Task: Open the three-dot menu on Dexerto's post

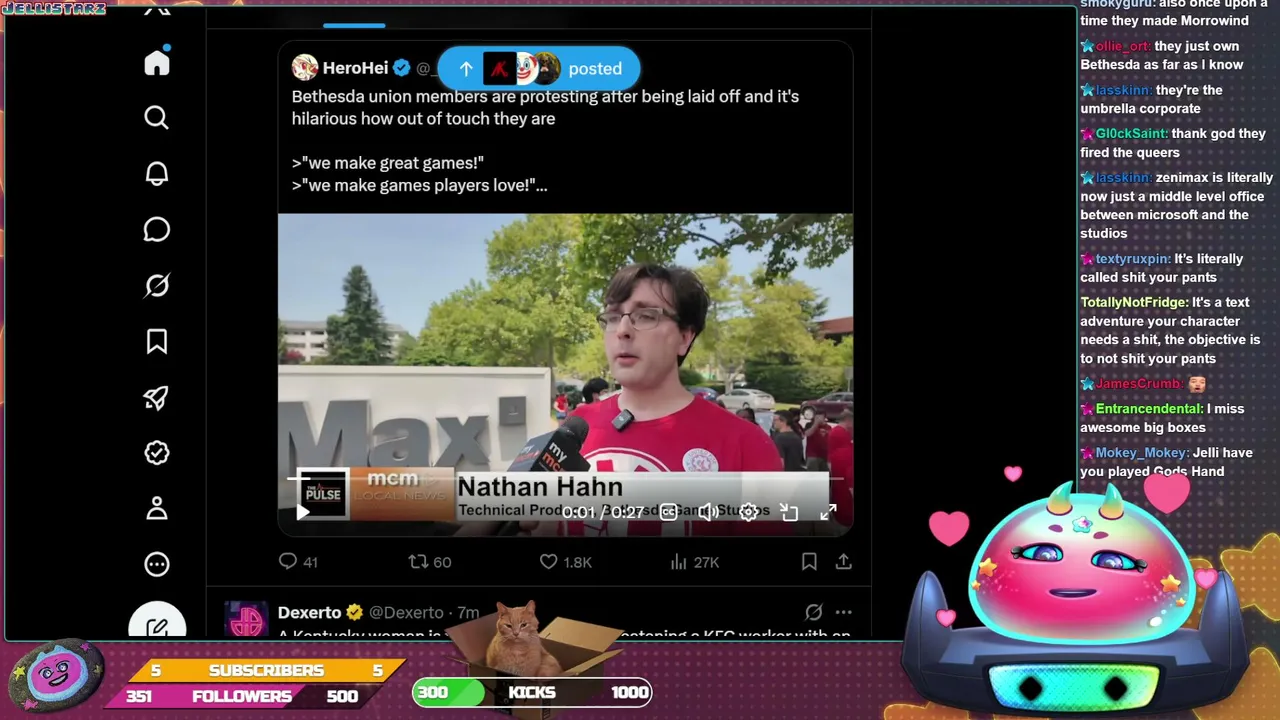Action: click(x=844, y=612)
